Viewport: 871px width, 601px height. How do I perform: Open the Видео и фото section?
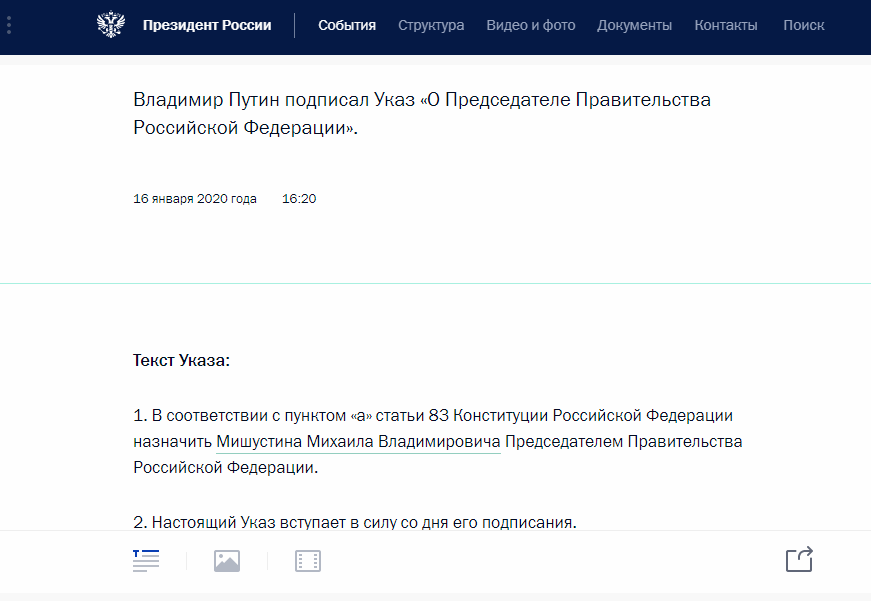(531, 25)
